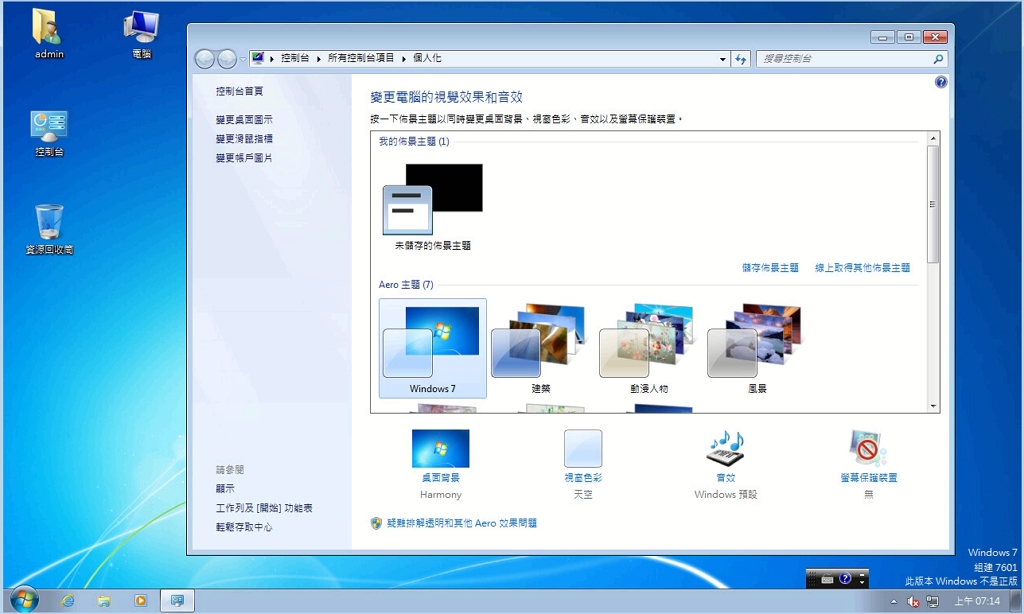The image size is (1024, 614).
Task: Click the 控制台 breadcrumb
Action: (295, 58)
